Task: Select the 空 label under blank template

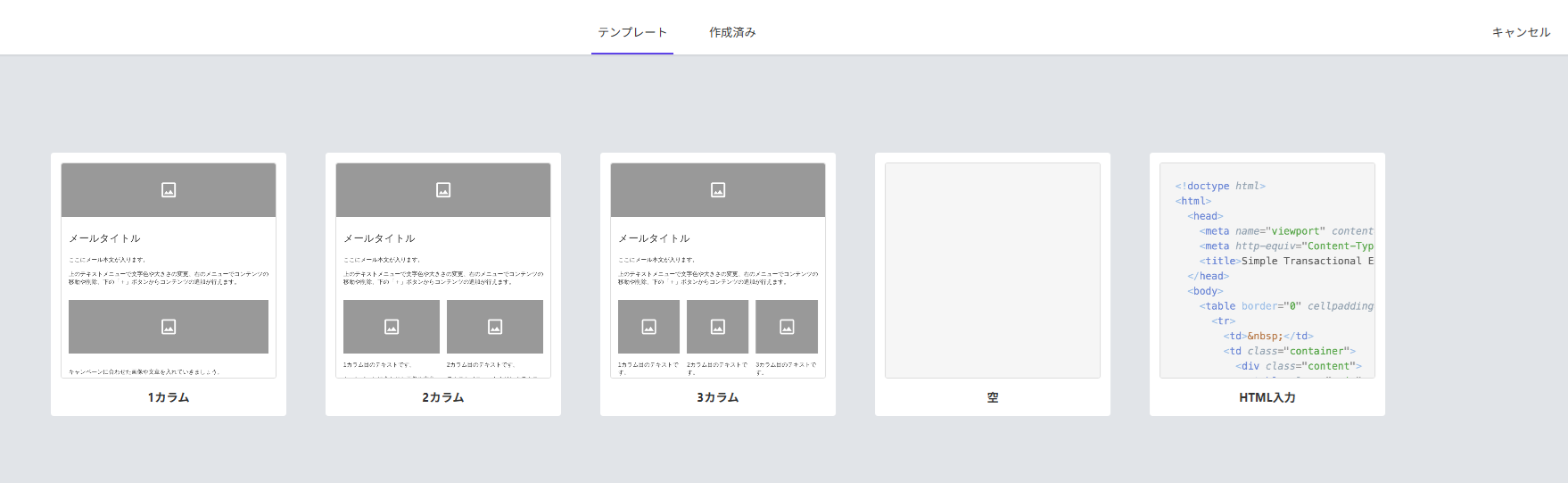Action: (x=993, y=397)
